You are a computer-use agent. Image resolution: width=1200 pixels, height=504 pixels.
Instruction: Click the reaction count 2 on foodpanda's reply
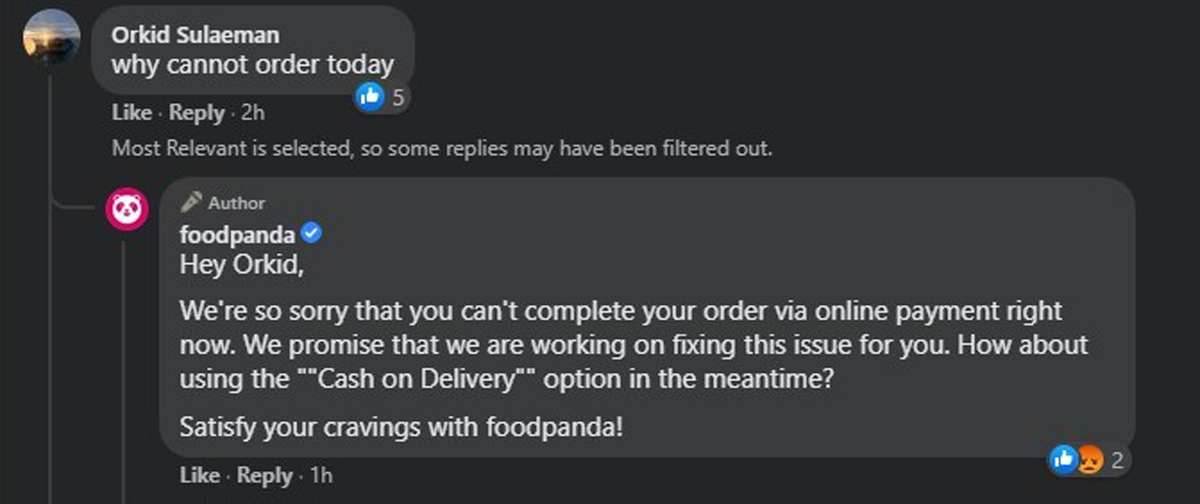(1116, 460)
